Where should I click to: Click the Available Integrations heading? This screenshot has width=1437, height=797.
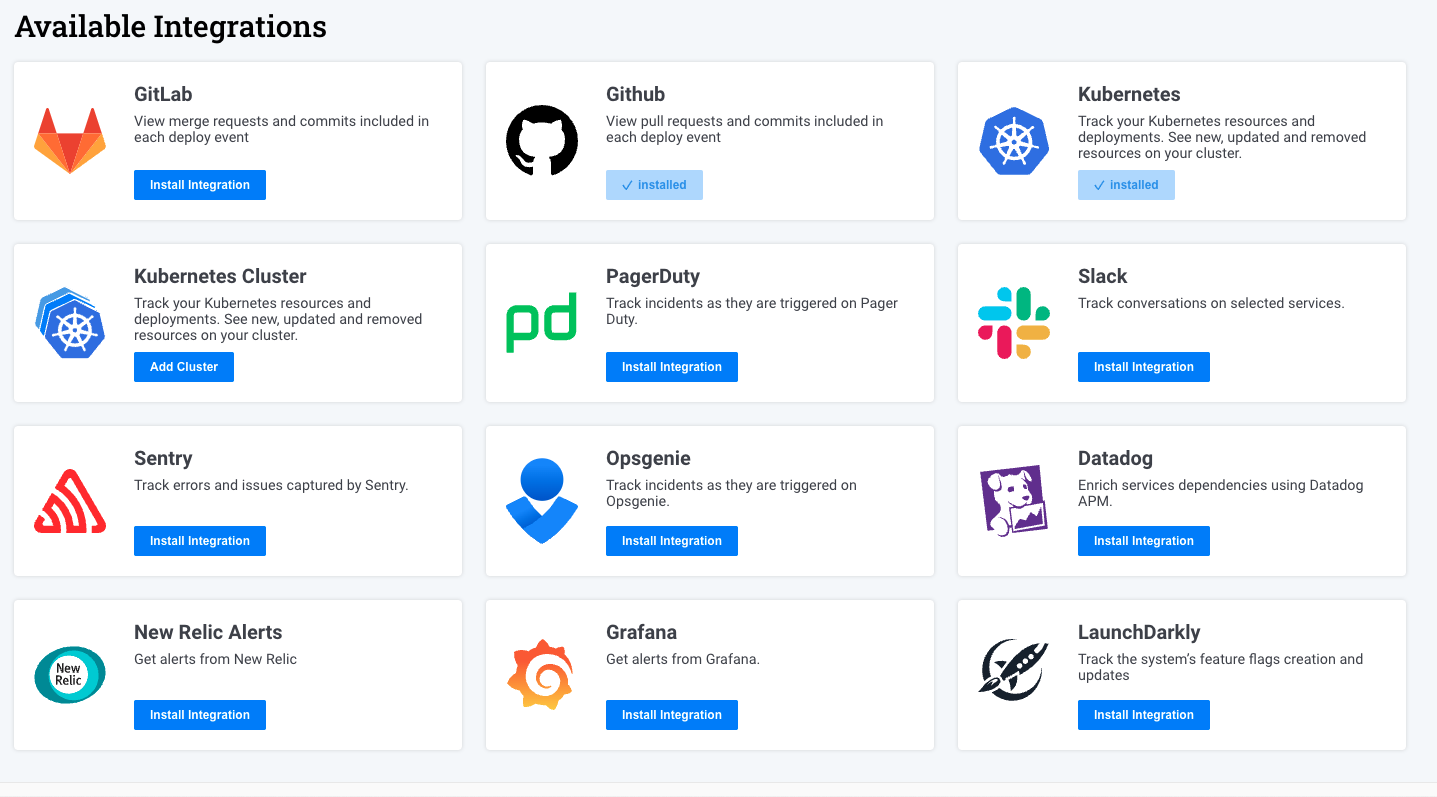tap(171, 27)
